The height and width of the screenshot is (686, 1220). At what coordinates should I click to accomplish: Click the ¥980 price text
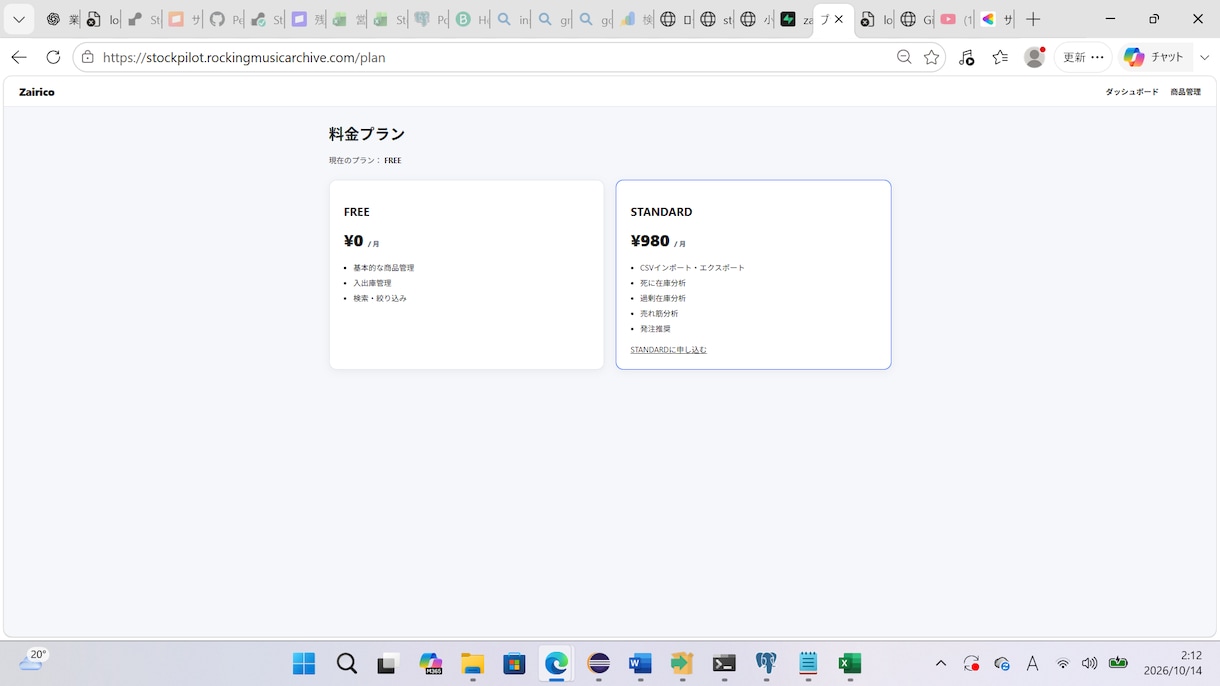point(650,241)
